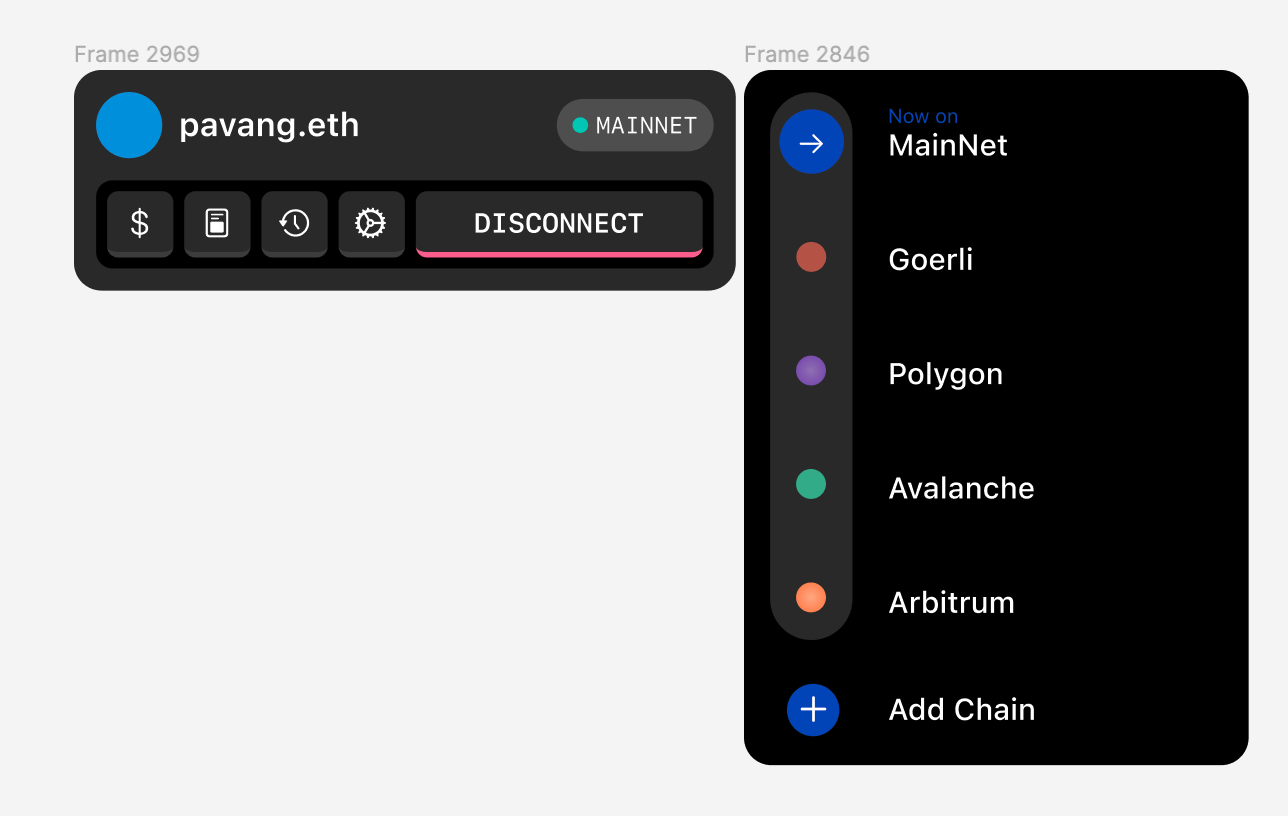
Task: Click the pavang.eth account name
Action: click(x=269, y=126)
